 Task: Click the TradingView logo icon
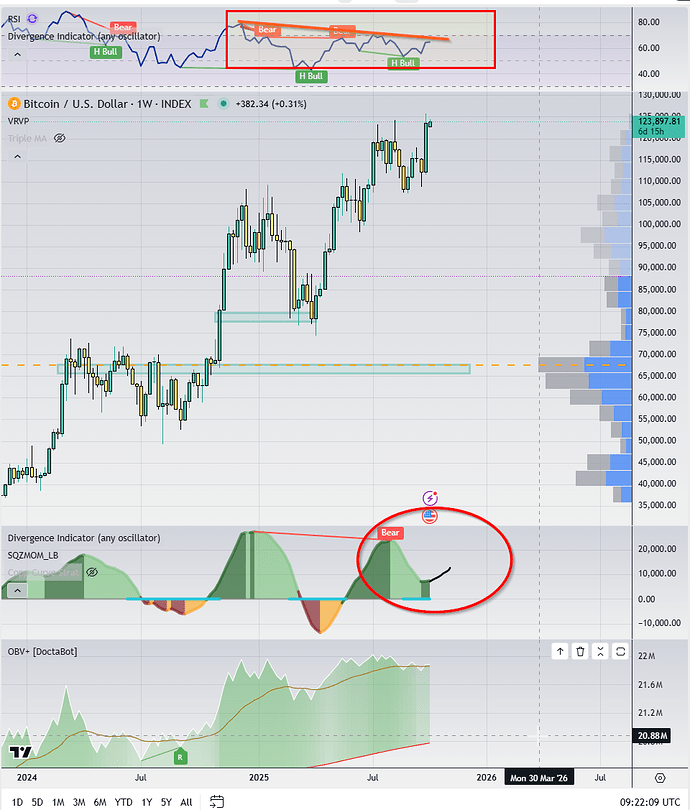click(x=18, y=752)
